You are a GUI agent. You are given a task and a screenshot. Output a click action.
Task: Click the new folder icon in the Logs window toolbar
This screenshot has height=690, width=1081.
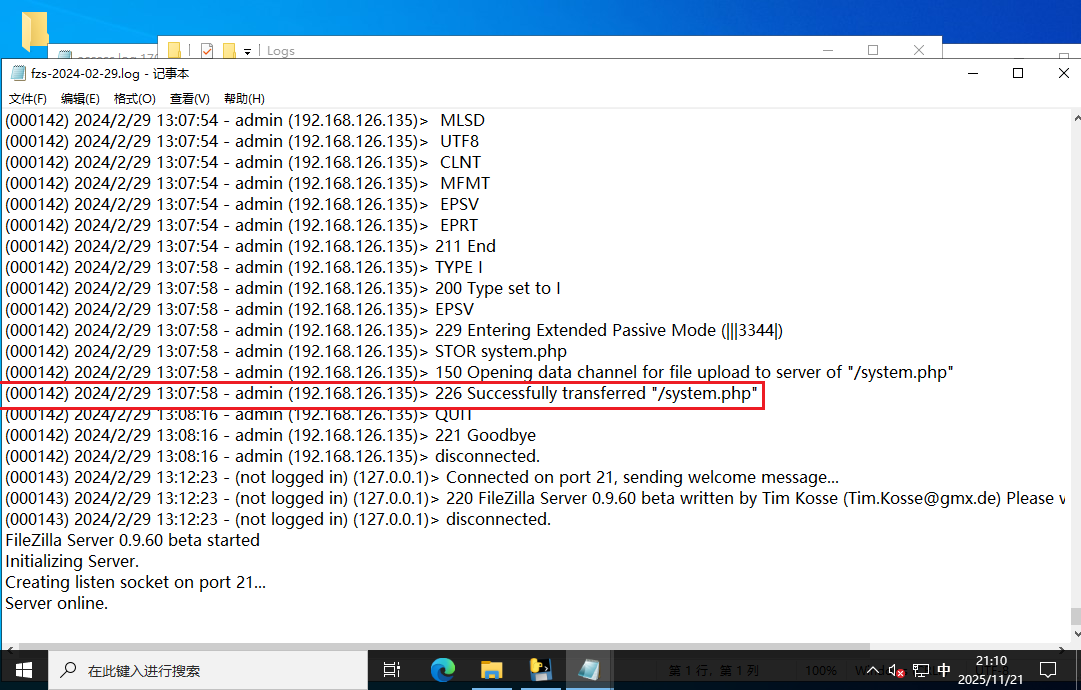[x=229, y=50]
